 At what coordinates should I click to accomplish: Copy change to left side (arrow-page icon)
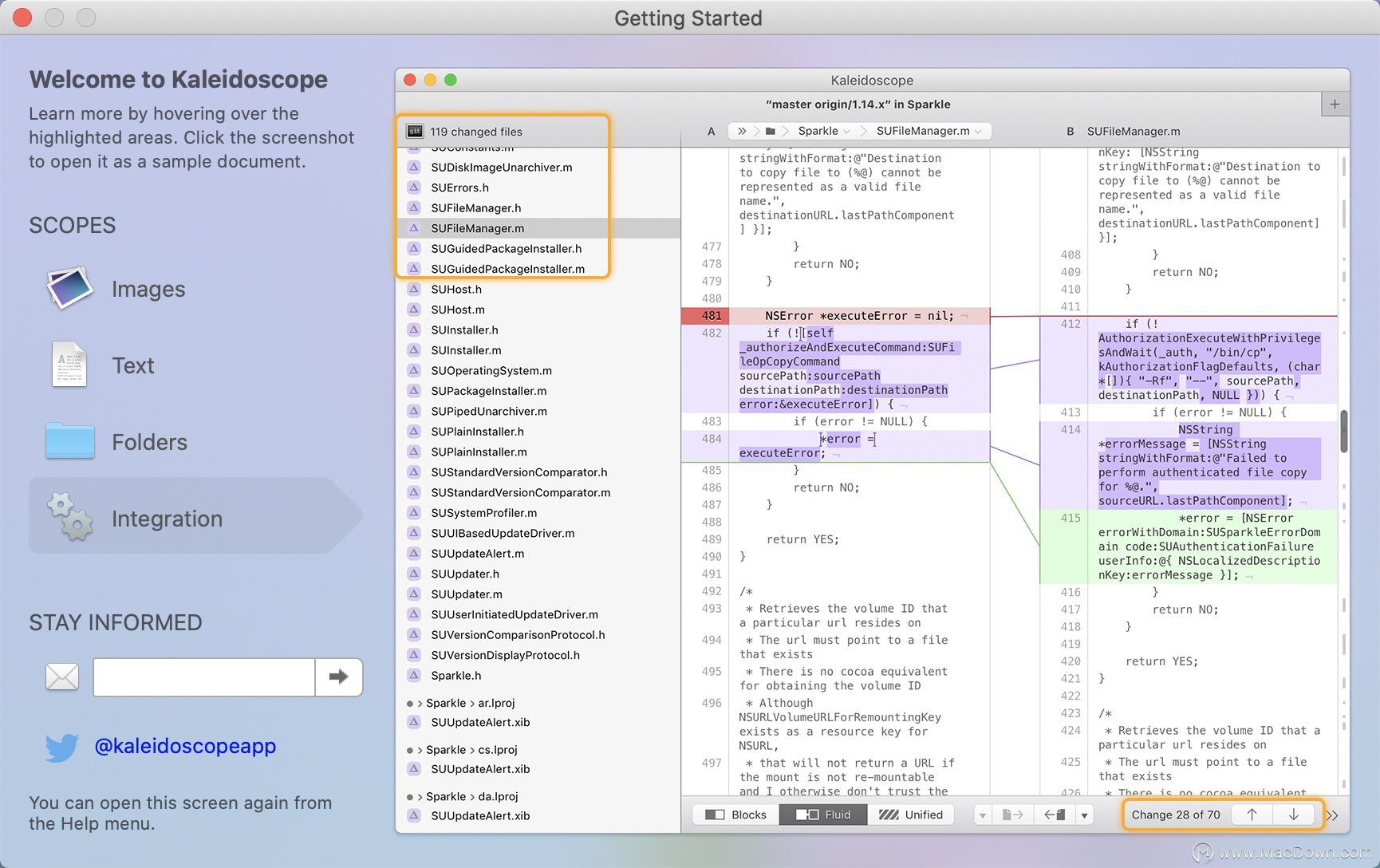click(x=1054, y=815)
